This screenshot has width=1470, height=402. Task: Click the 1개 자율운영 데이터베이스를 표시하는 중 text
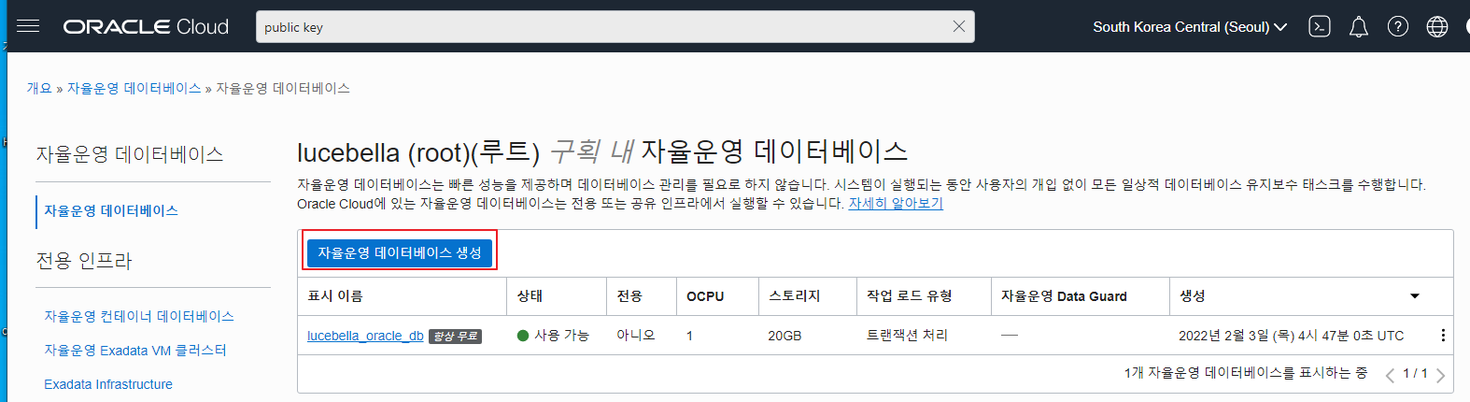point(1246,373)
